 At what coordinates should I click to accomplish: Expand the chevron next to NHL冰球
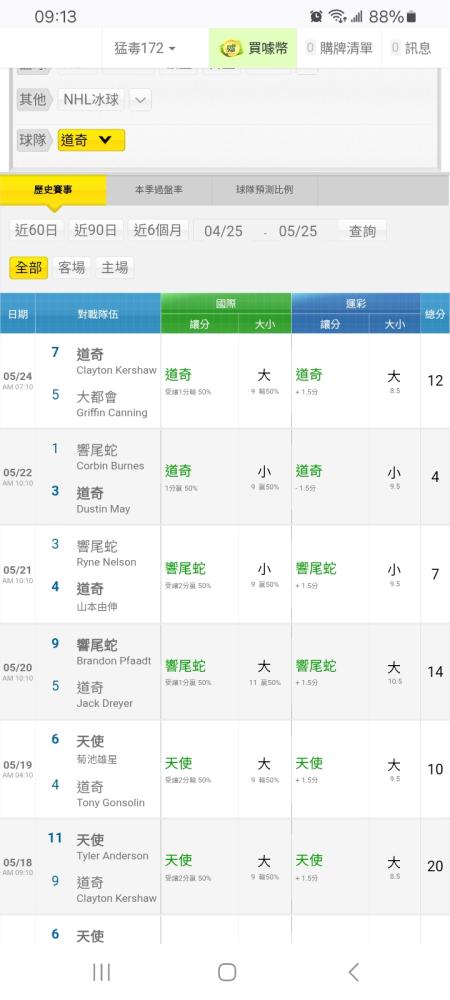(x=140, y=100)
